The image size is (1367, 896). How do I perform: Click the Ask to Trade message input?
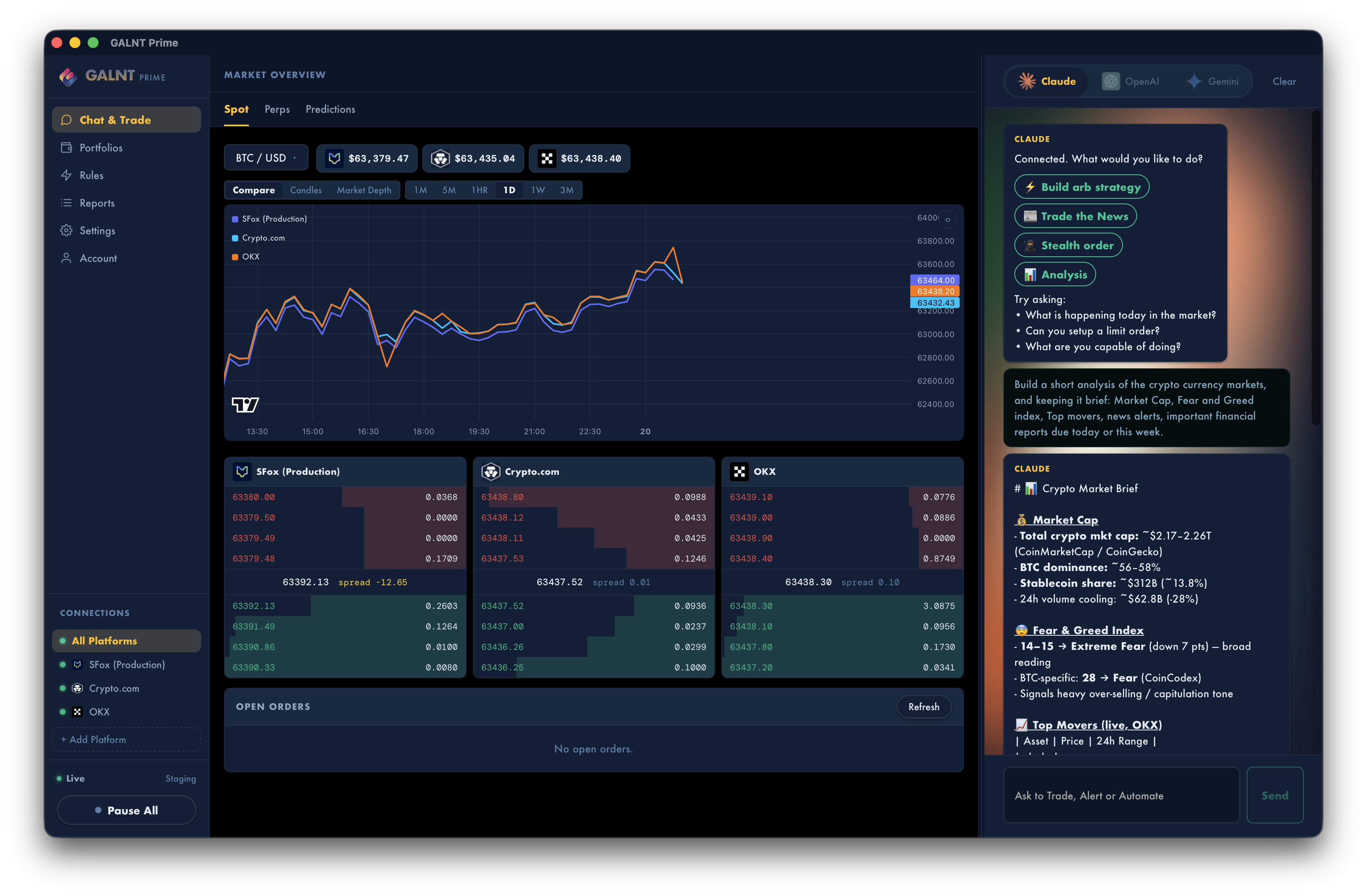(x=1121, y=795)
